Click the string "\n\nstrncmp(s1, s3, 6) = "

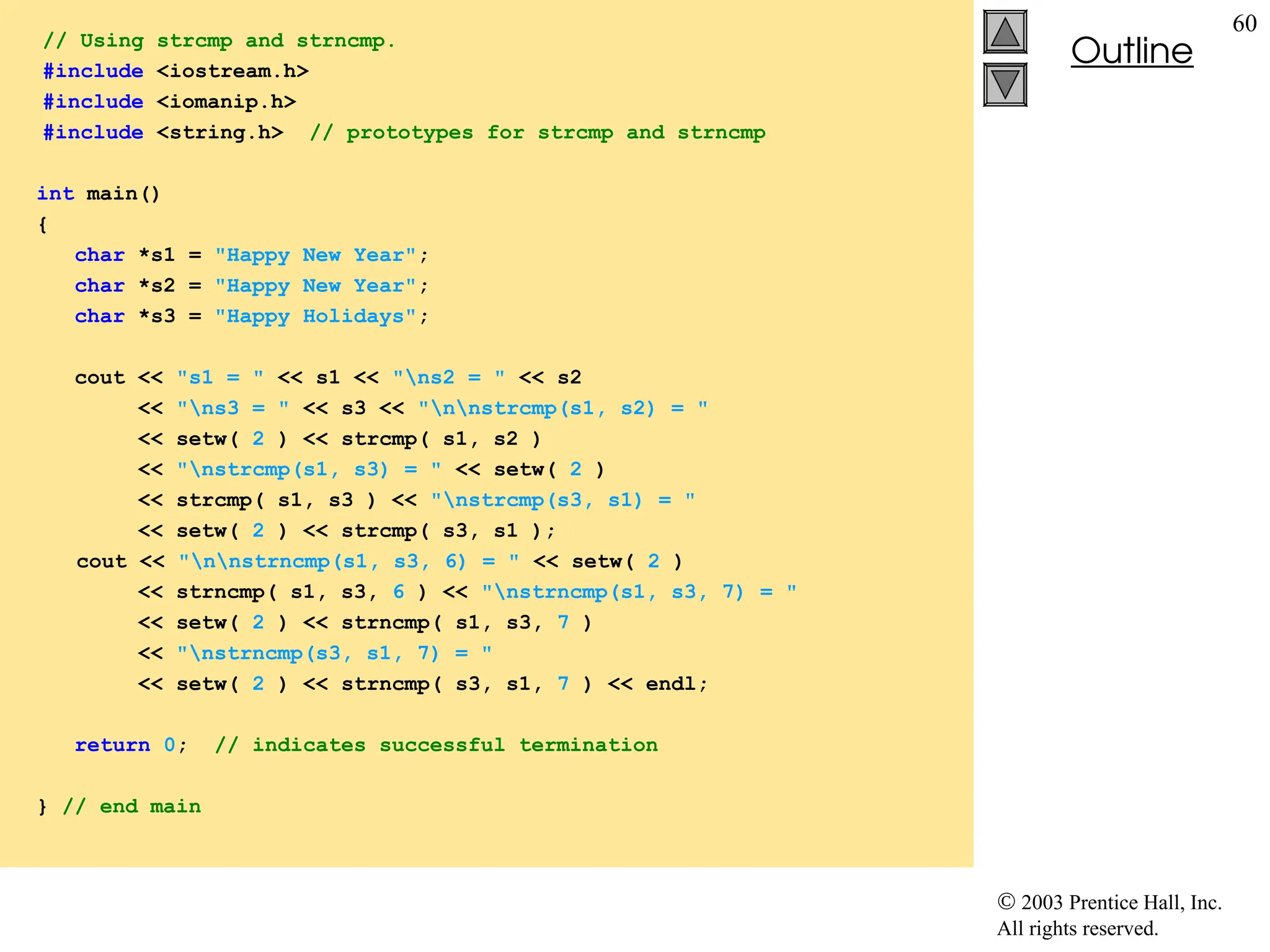coord(349,561)
